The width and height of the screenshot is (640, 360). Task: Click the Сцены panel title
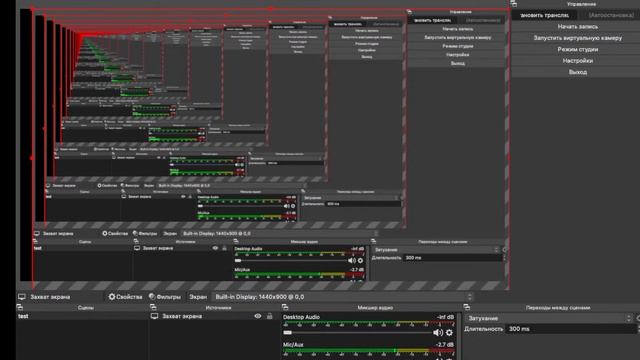[86, 308]
